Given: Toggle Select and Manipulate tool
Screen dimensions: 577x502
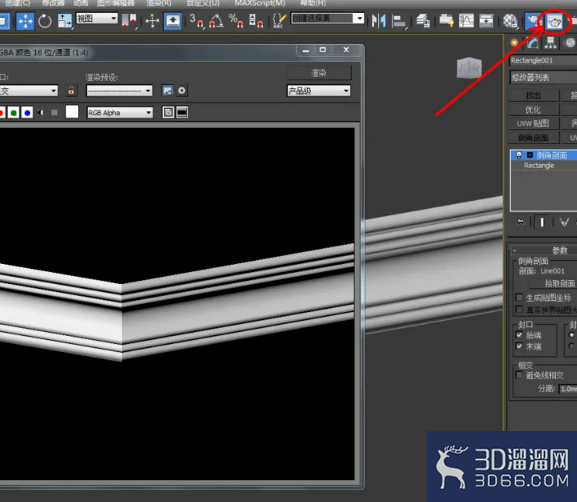Looking at the screenshot, I should pyautogui.click(x=152, y=21).
